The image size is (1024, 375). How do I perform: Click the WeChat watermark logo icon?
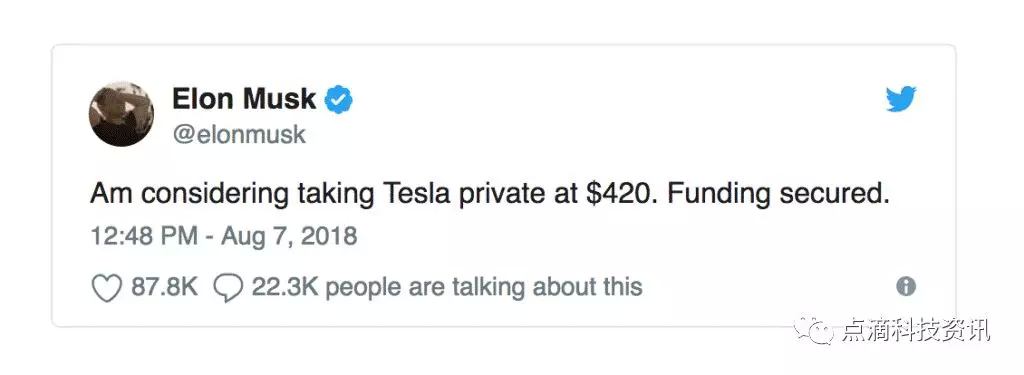[814, 331]
